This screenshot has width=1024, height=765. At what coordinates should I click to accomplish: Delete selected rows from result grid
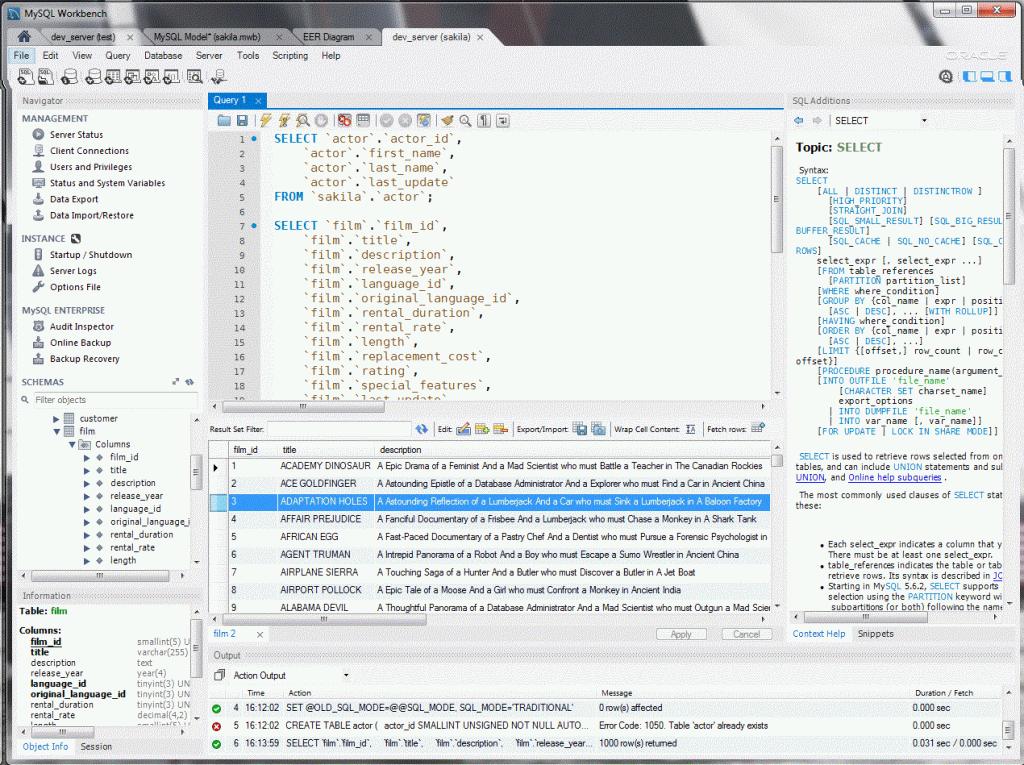point(500,429)
